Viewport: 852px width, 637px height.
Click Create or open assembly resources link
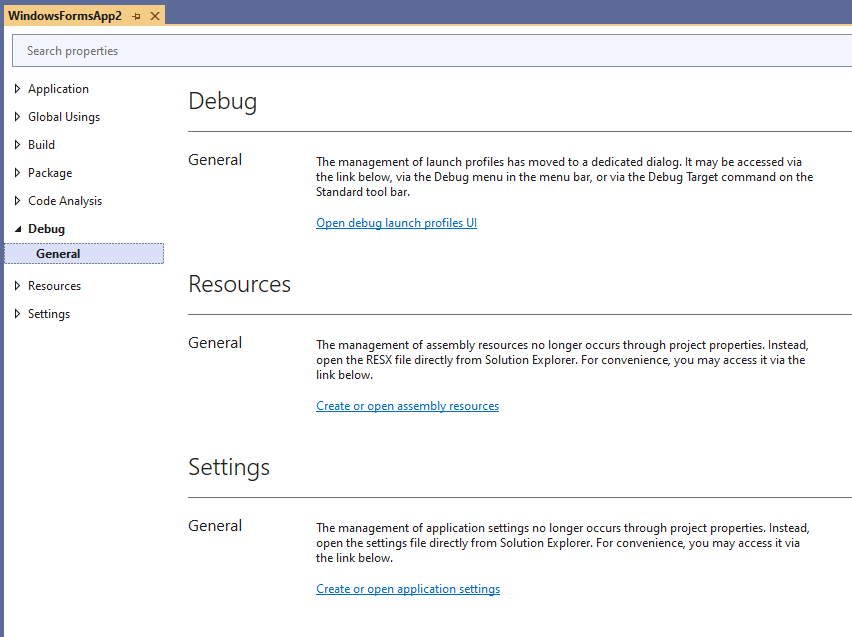tap(407, 406)
